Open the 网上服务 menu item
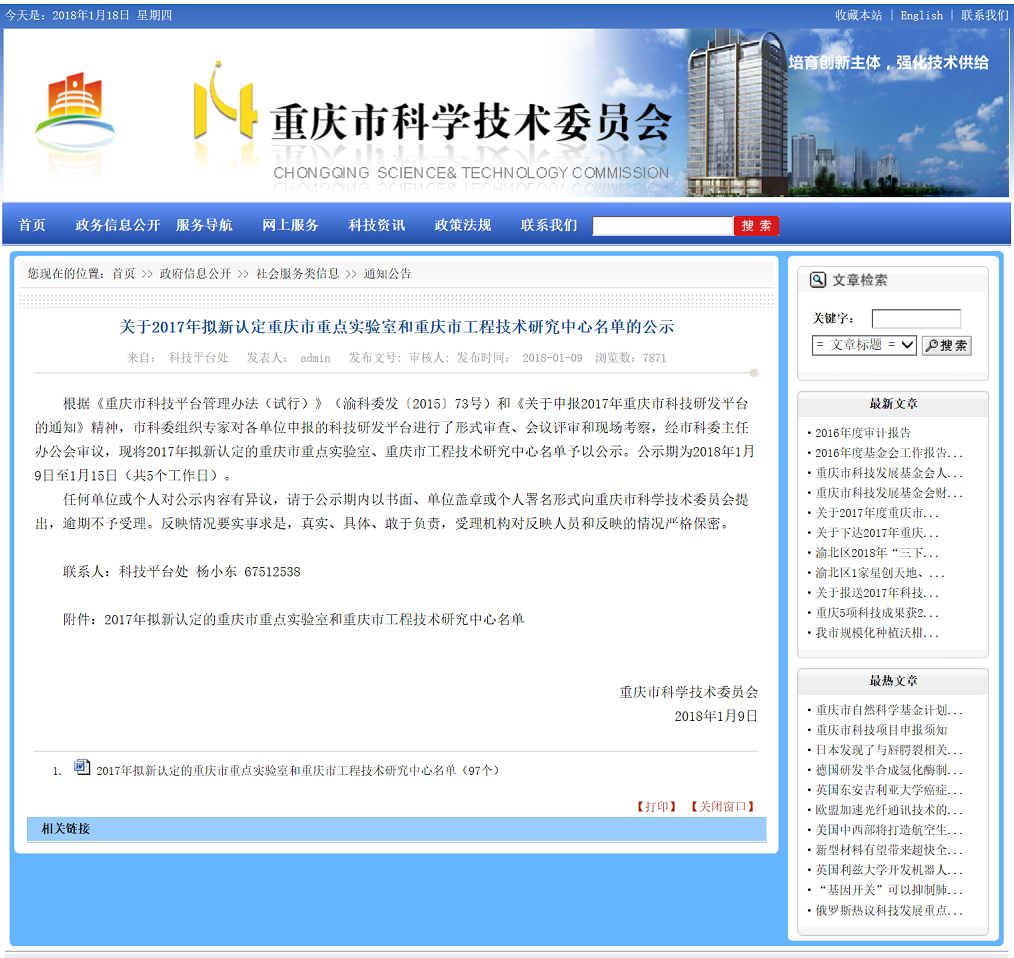The image size is (1014, 958). tap(290, 225)
